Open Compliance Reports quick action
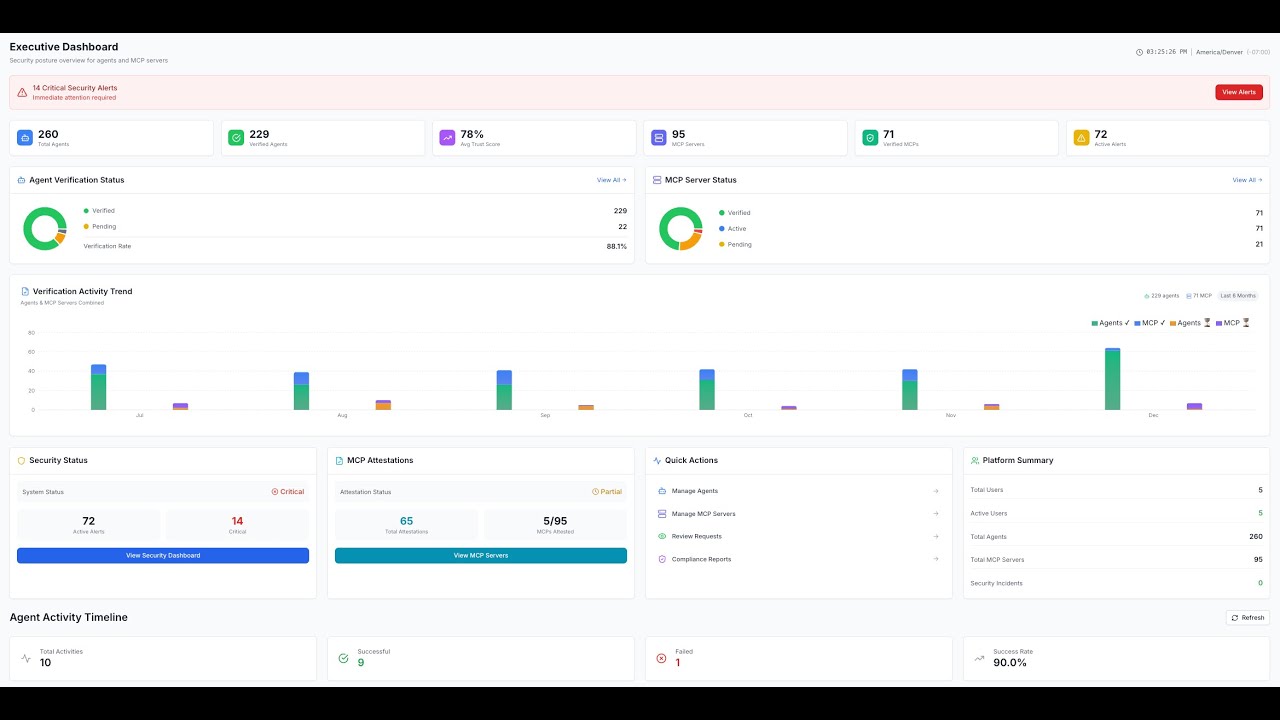This screenshot has width=1280, height=720. (x=799, y=559)
